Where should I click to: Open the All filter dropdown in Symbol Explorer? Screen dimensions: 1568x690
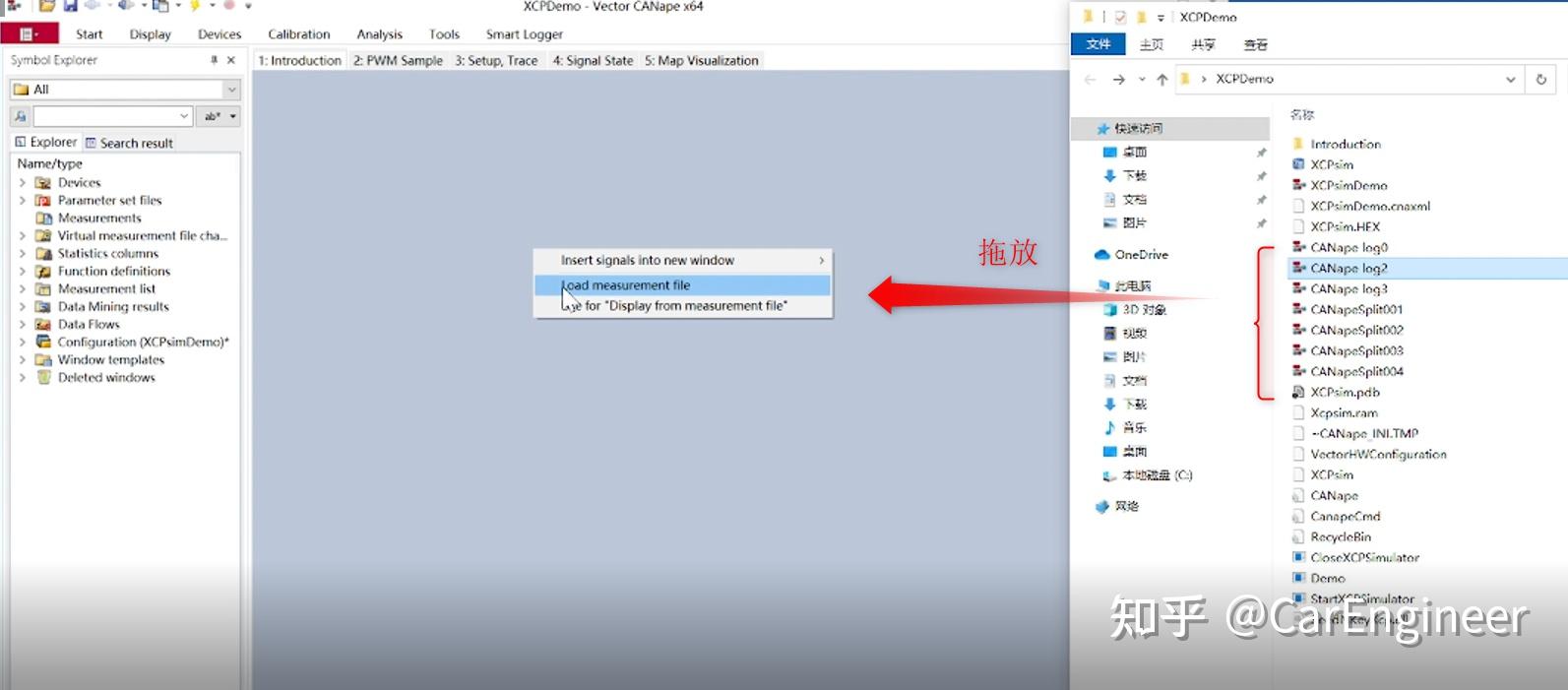232,90
